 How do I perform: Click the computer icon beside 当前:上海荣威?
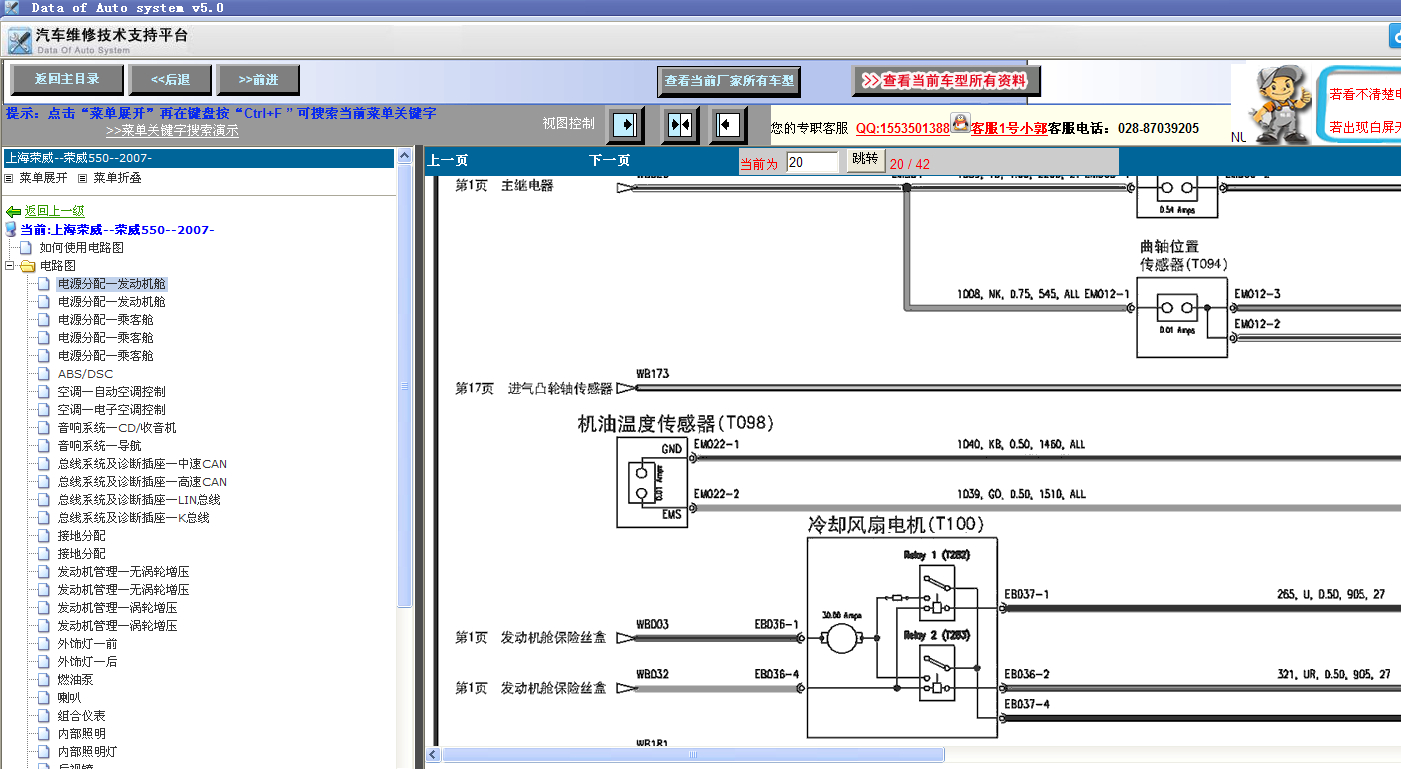pos(12,230)
